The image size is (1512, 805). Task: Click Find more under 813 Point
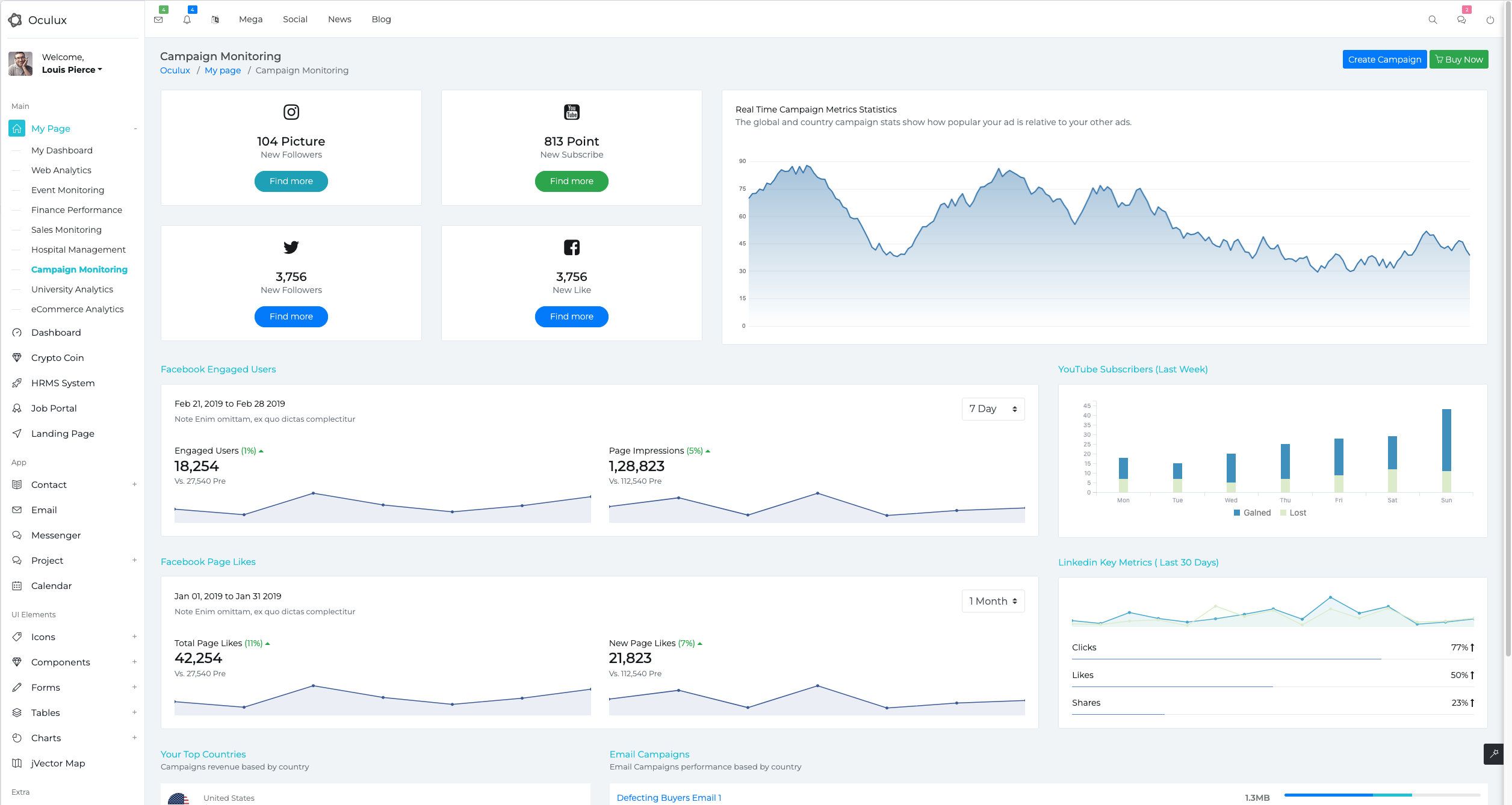(x=572, y=181)
